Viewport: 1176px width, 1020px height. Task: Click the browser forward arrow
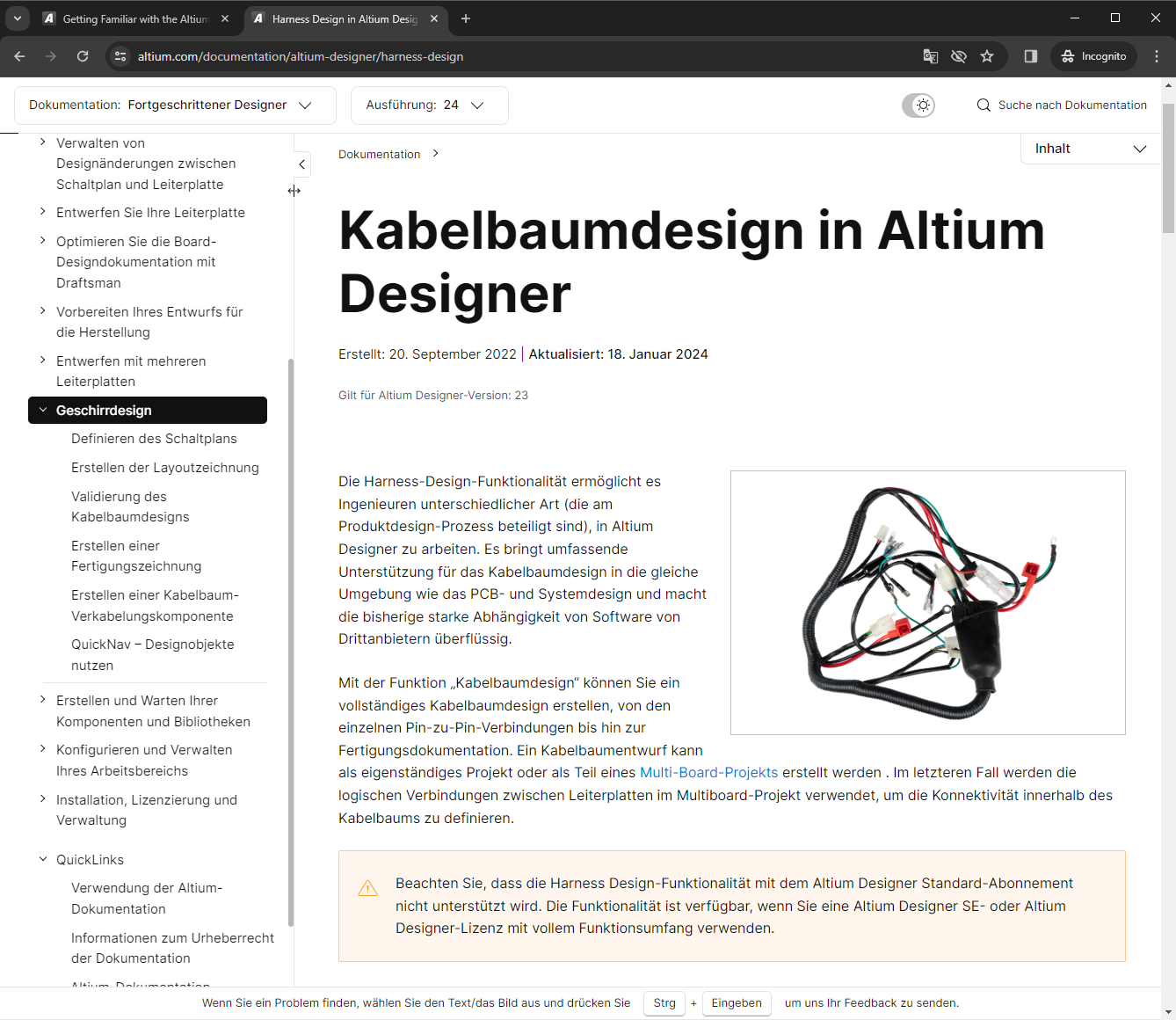pos(51,56)
